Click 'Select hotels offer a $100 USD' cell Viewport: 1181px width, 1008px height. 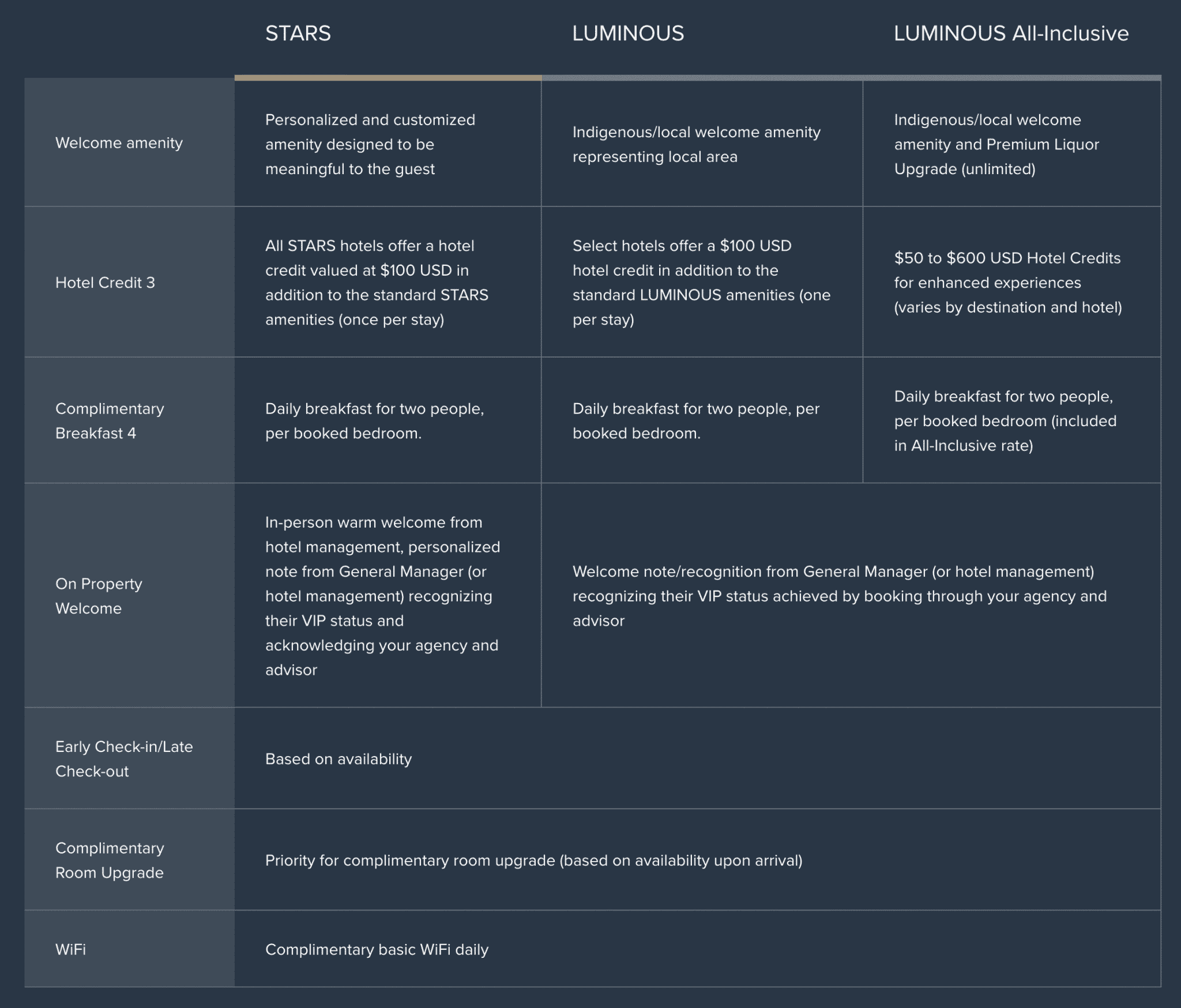click(x=701, y=283)
